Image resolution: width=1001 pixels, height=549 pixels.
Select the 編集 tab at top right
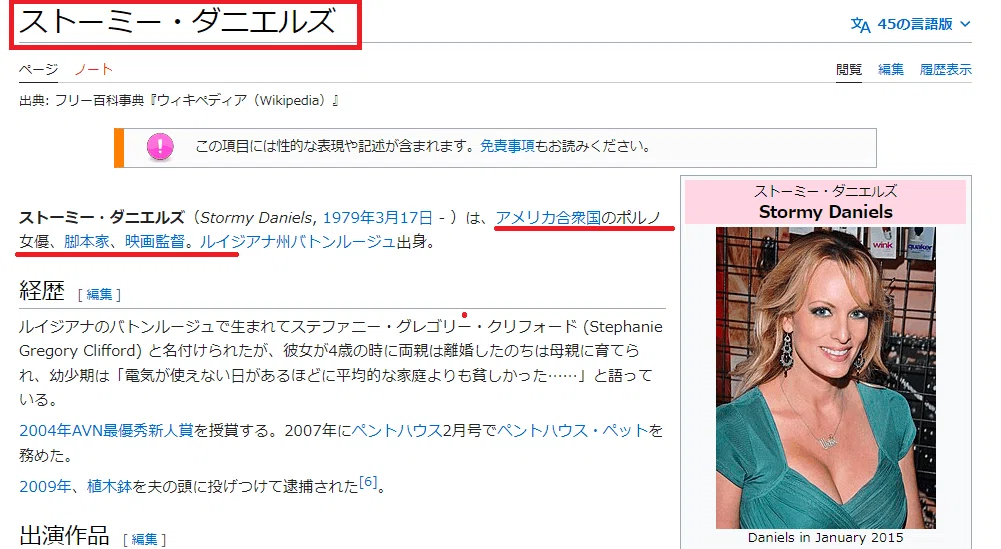tap(891, 69)
